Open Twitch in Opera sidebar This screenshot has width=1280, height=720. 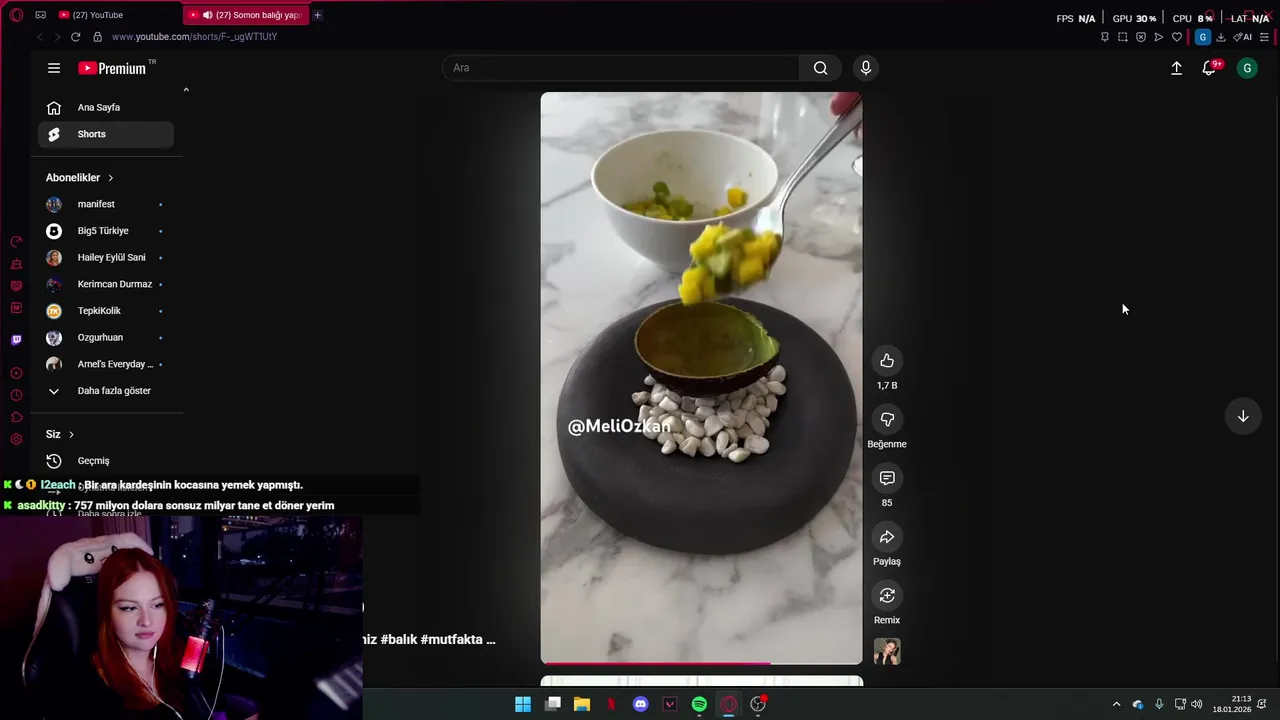[x=16, y=340]
